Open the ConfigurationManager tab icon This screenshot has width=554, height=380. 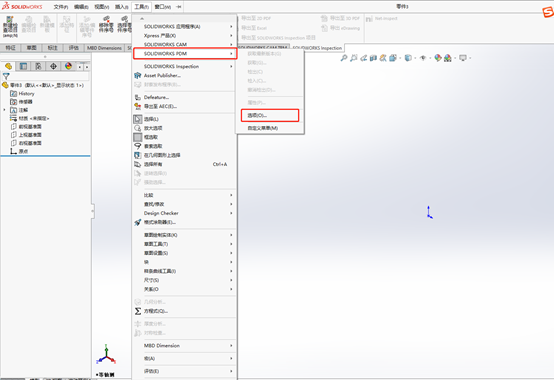point(38,66)
